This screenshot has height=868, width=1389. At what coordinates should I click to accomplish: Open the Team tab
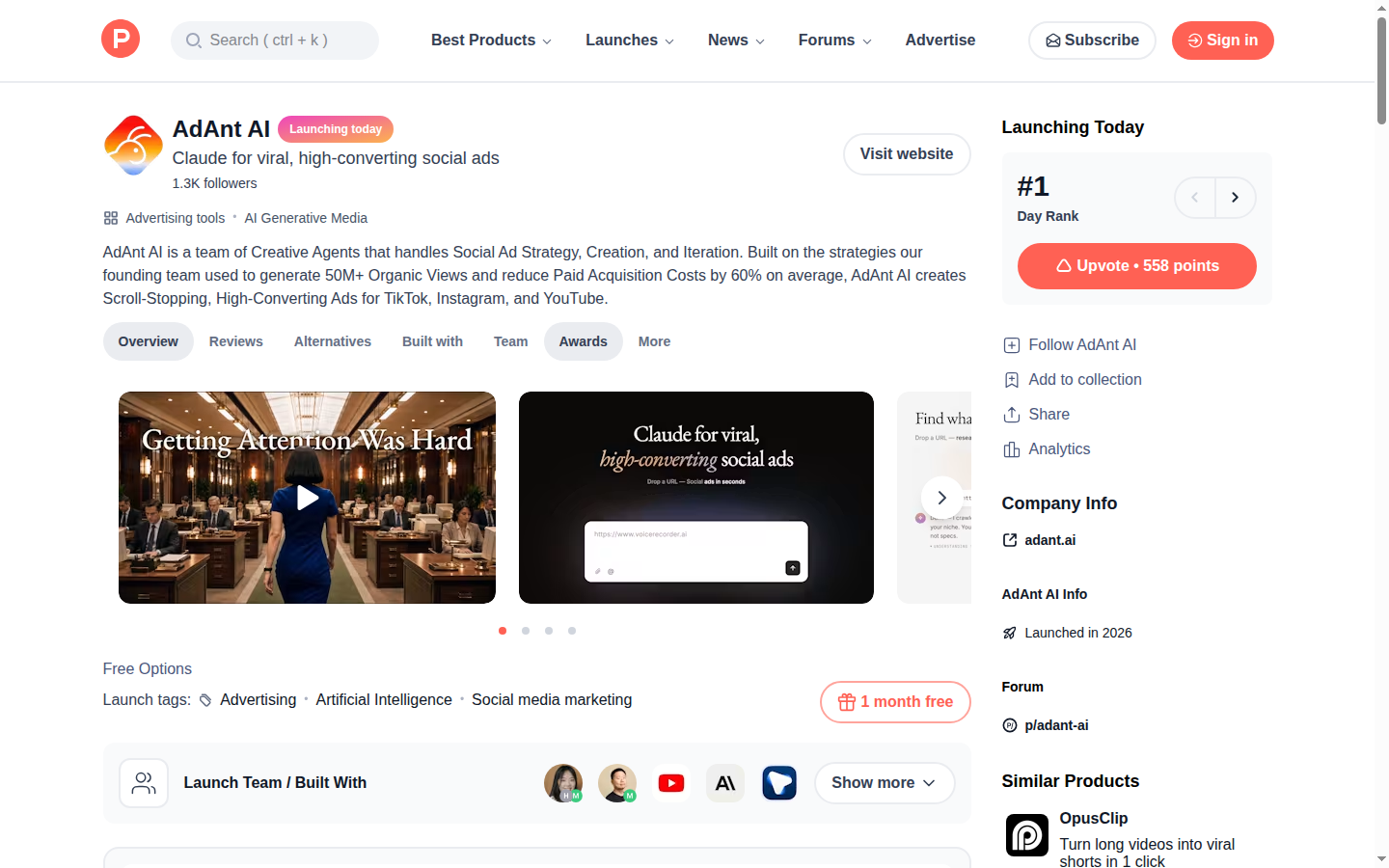pos(511,341)
